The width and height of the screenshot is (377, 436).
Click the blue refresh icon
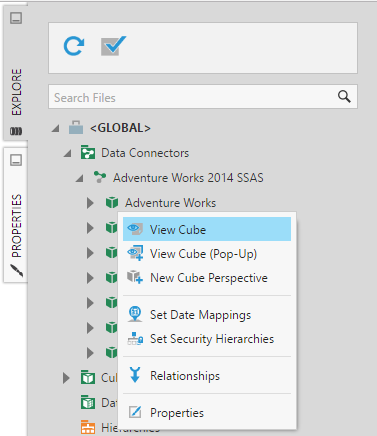(74, 46)
